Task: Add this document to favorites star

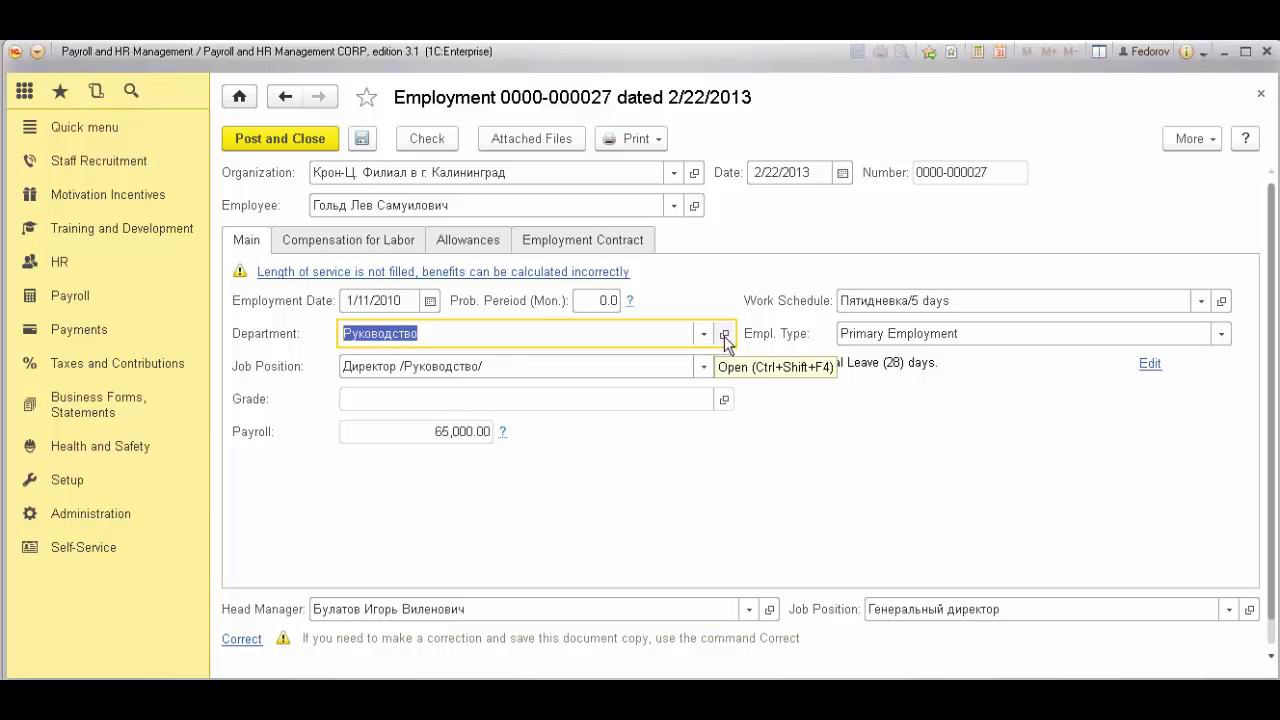Action: (367, 97)
